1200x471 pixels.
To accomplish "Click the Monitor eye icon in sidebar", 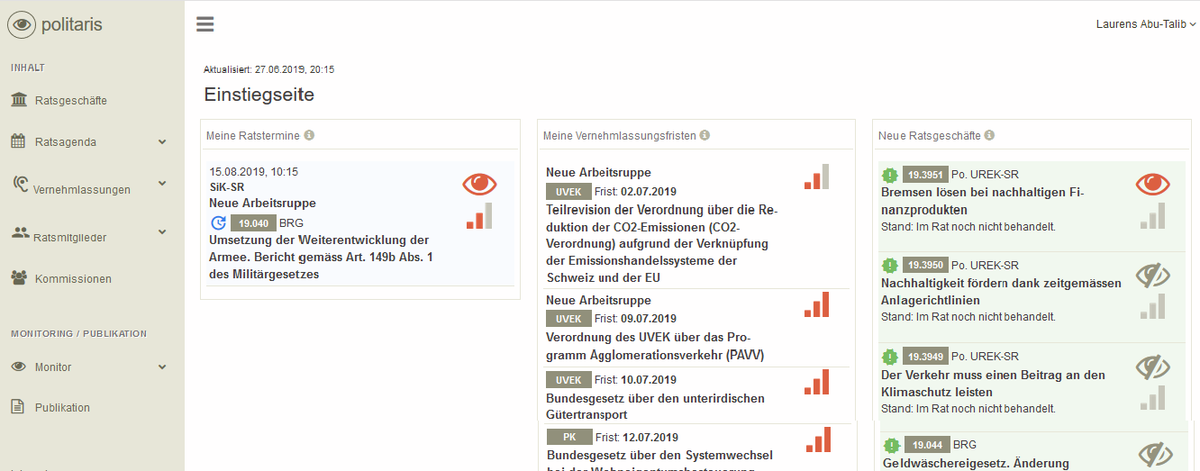I will pos(18,367).
